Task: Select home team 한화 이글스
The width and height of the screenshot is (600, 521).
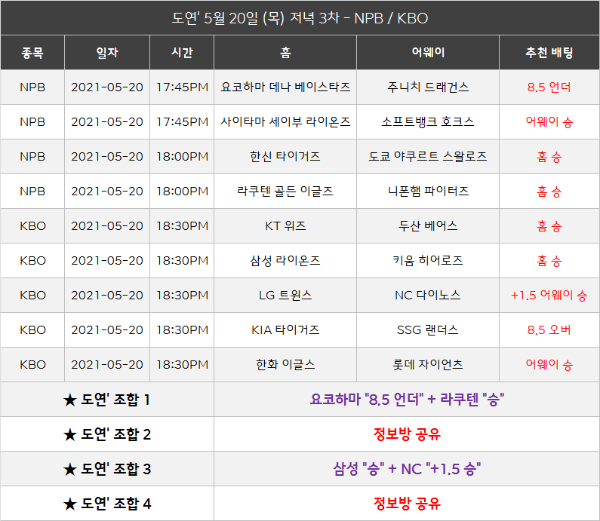Action: [x=285, y=365]
